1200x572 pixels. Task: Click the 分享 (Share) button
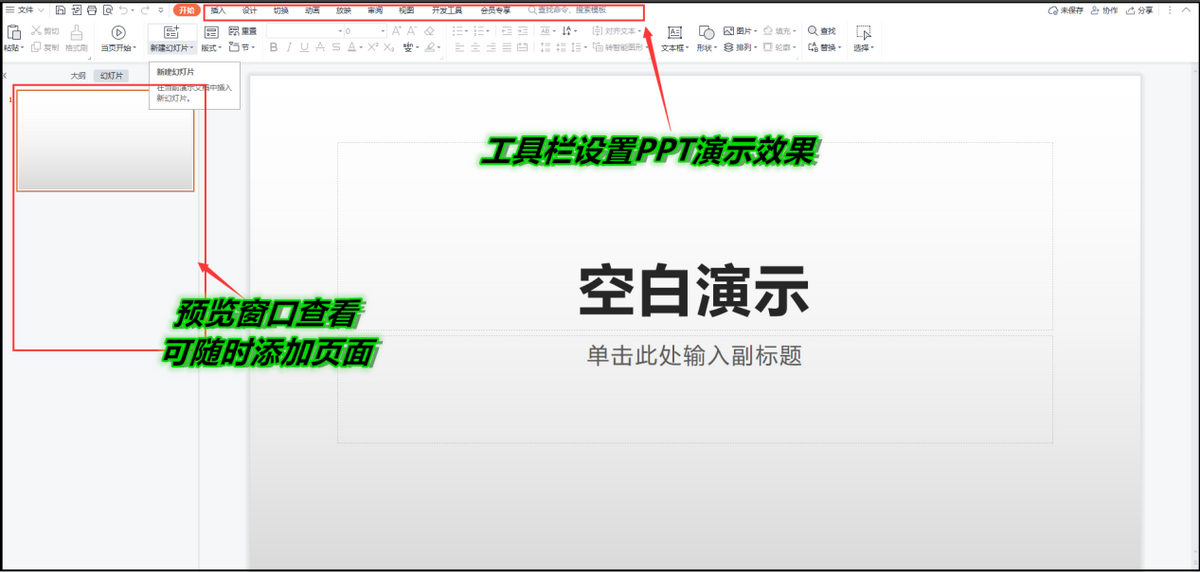(1139, 10)
